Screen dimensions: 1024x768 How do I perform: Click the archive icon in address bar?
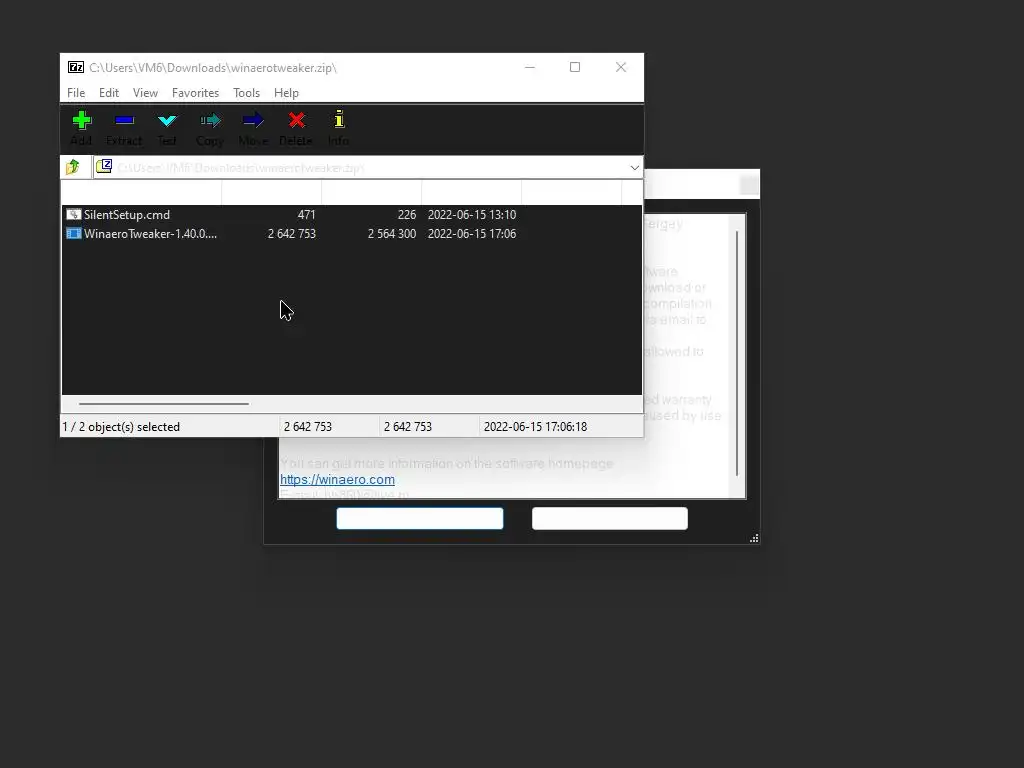point(104,167)
